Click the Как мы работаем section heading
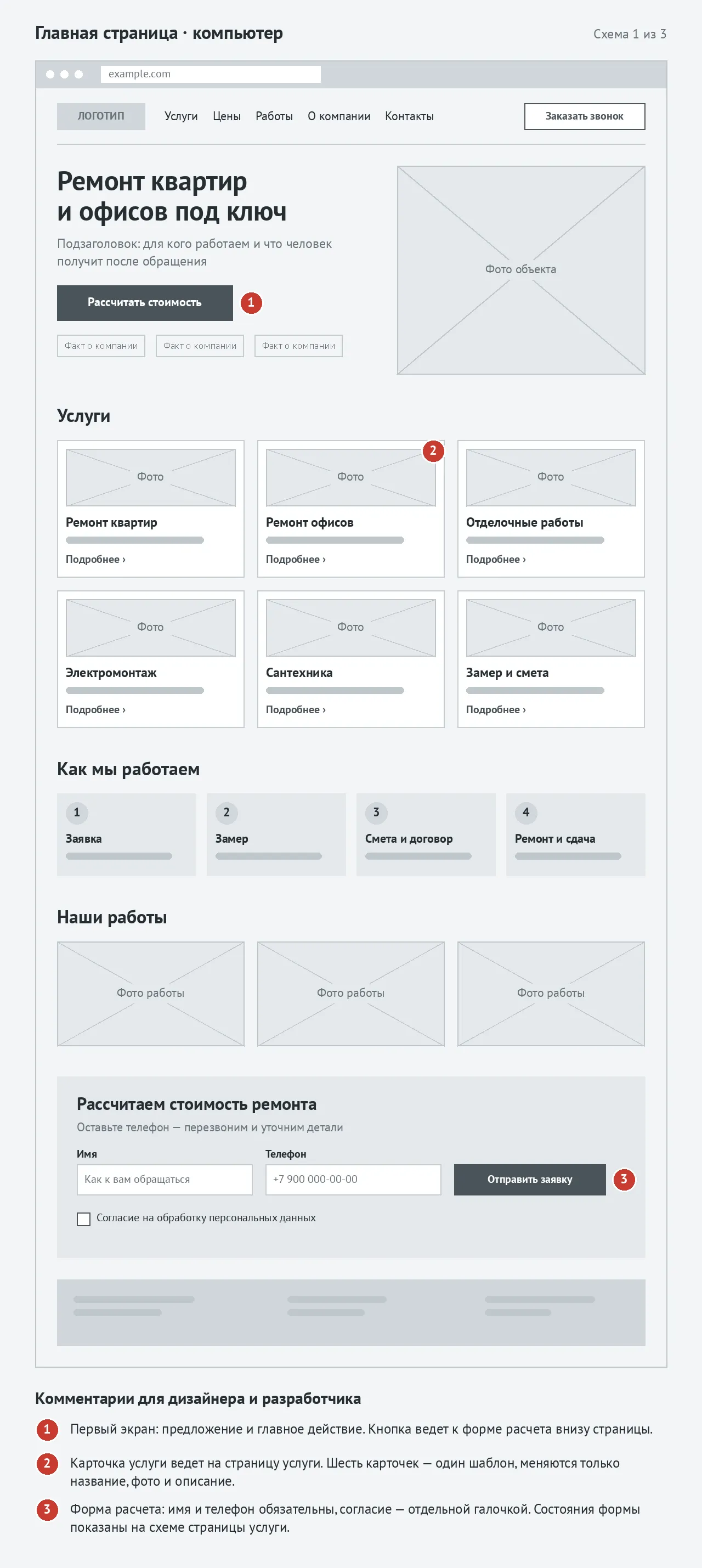Viewport: 702px width, 1568px height. coord(128,769)
